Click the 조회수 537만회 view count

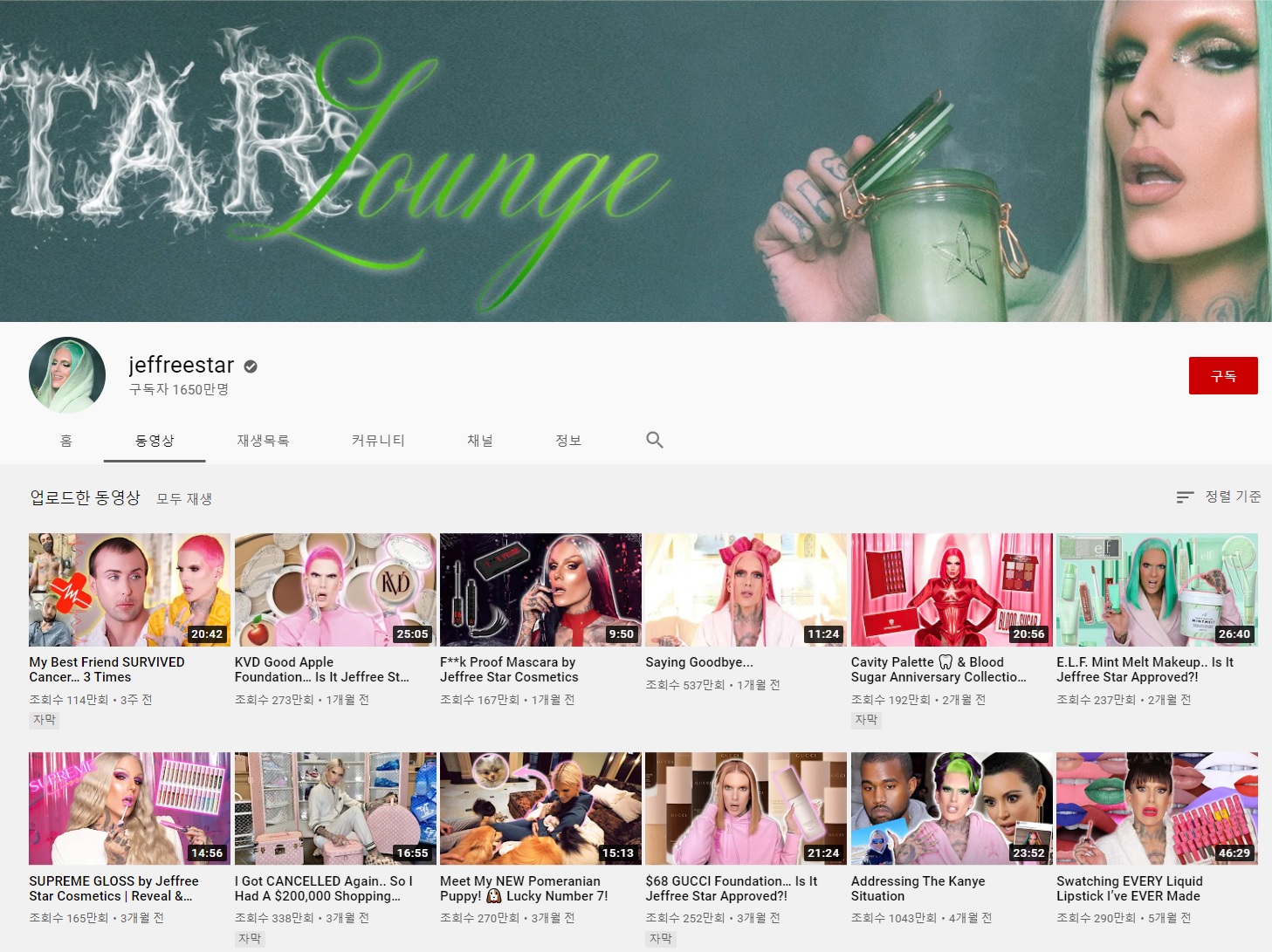click(x=685, y=685)
